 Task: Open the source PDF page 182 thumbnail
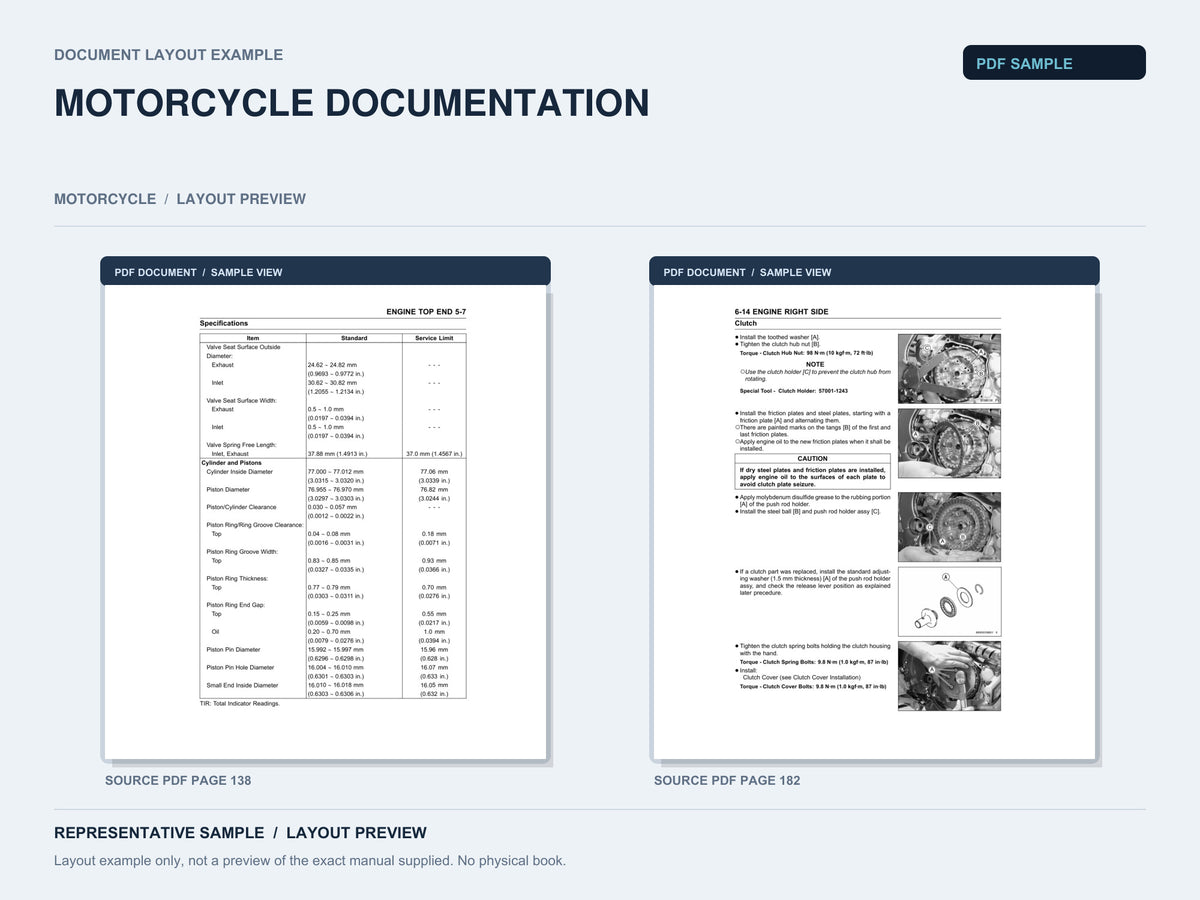(874, 523)
